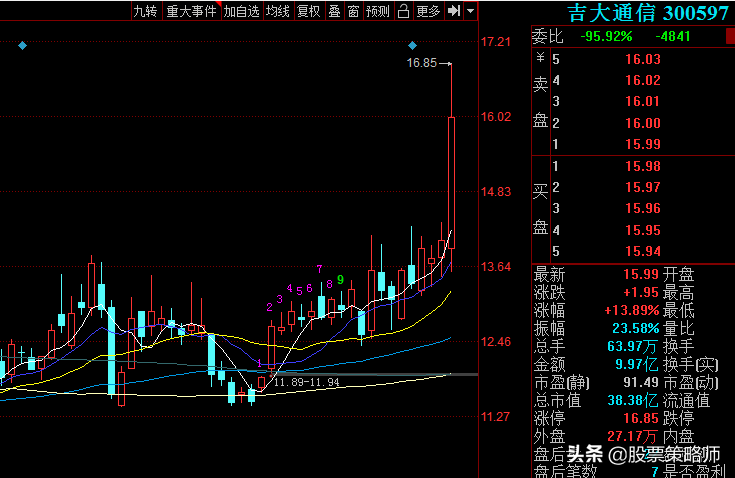Select buy level 1 price 15.98
735x478 pixels.
(x=643, y=166)
